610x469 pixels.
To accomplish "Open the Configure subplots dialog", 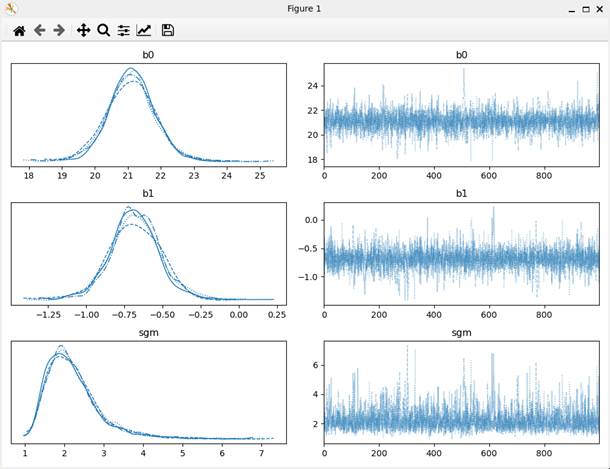I will pos(123,31).
